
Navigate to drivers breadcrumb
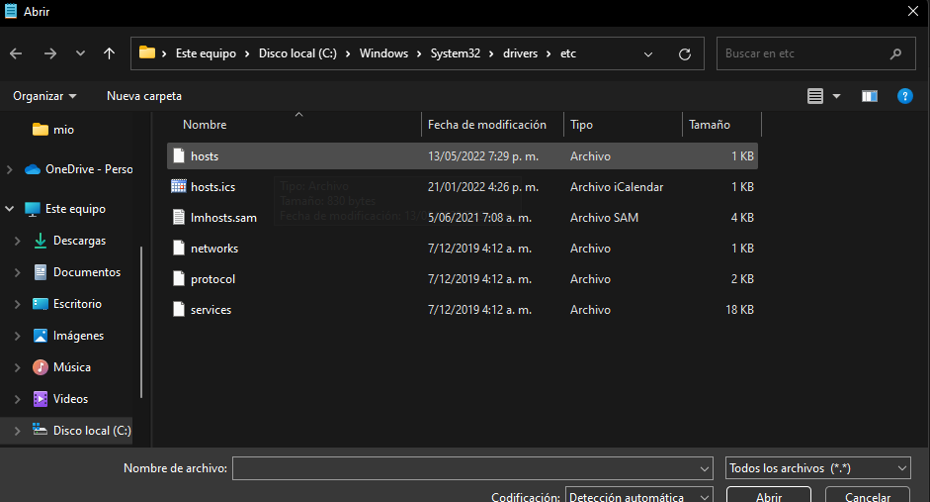[x=520, y=53]
